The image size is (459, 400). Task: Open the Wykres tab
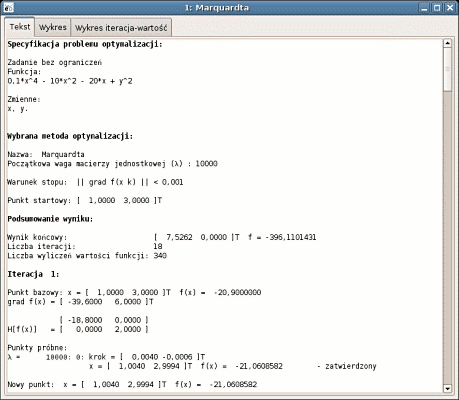53,28
